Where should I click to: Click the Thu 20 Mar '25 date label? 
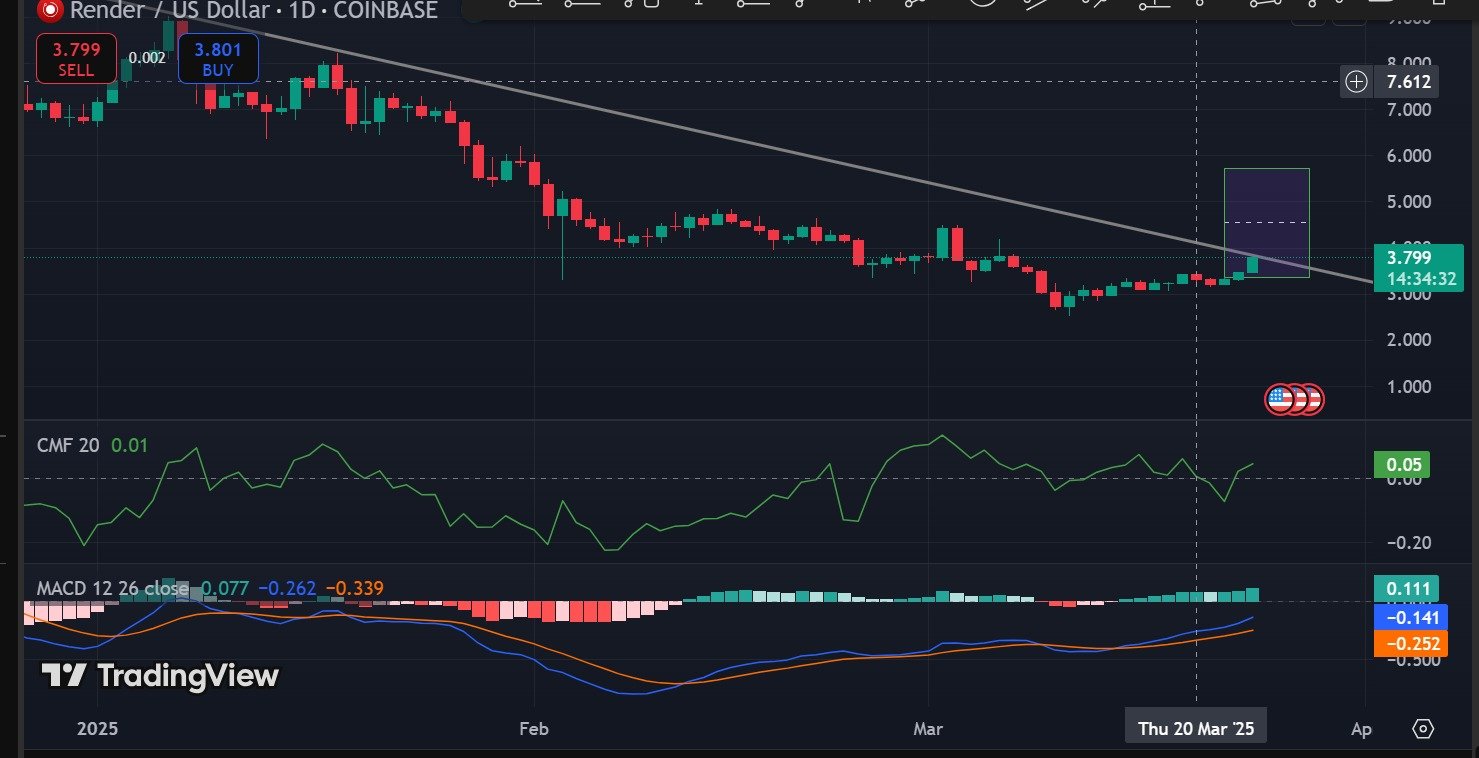(1196, 728)
